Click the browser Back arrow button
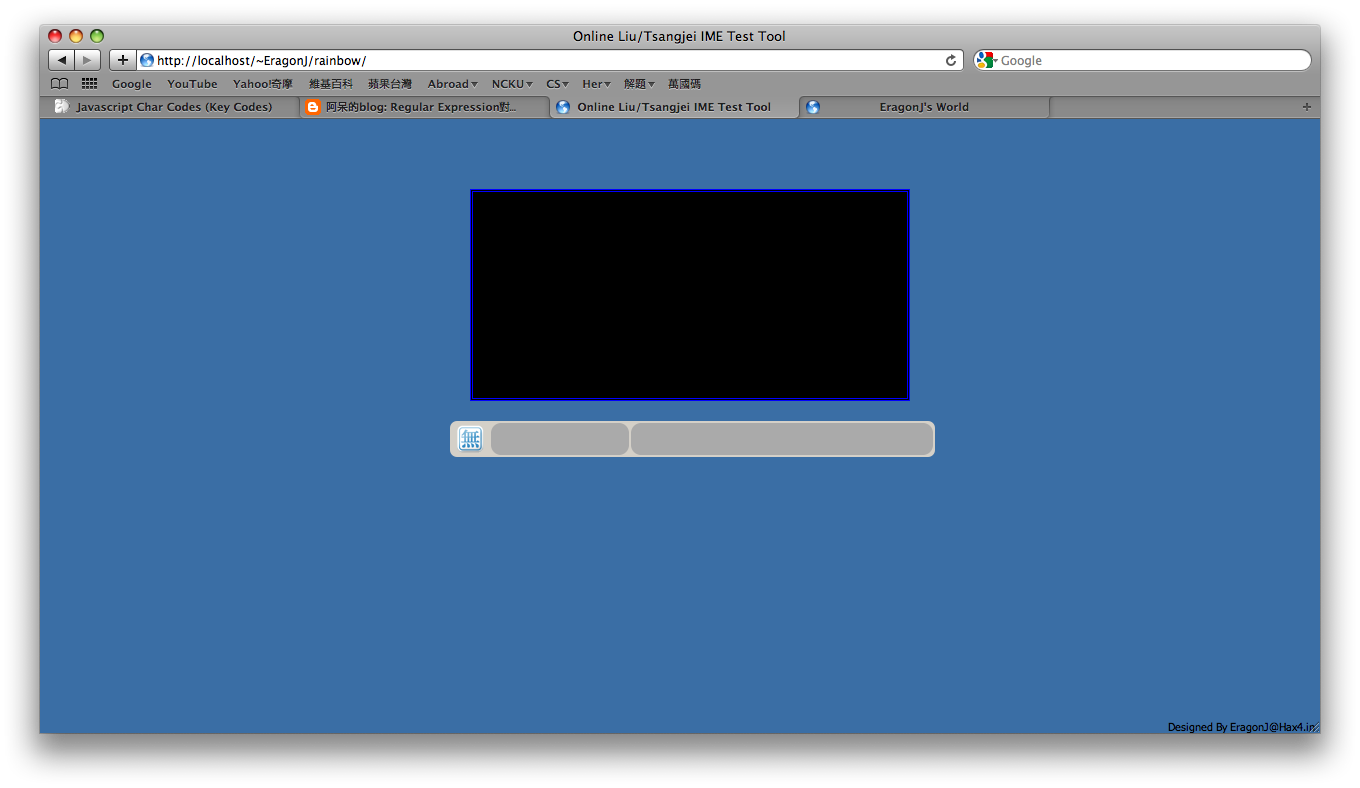Image resolution: width=1360 pixels, height=788 pixels. pos(62,60)
